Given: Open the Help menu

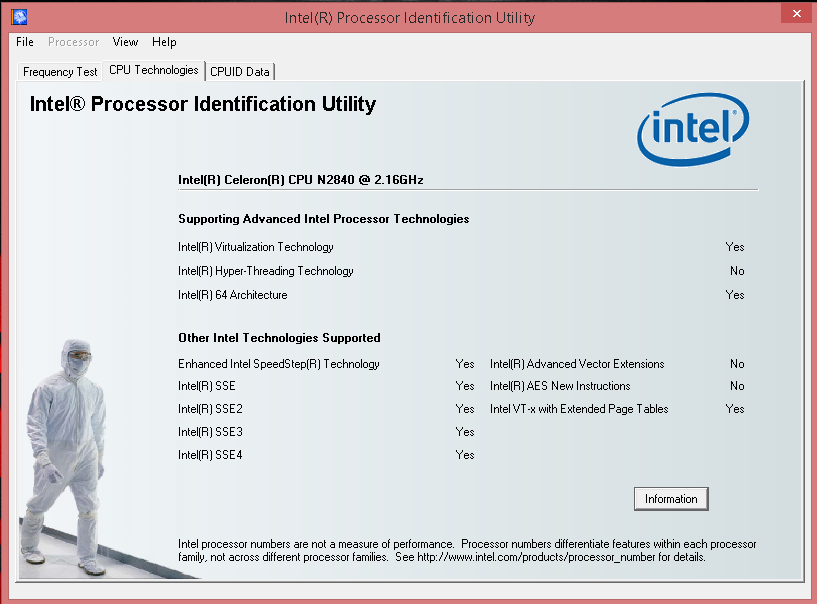Looking at the screenshot, I should click(x=164, y=42).
